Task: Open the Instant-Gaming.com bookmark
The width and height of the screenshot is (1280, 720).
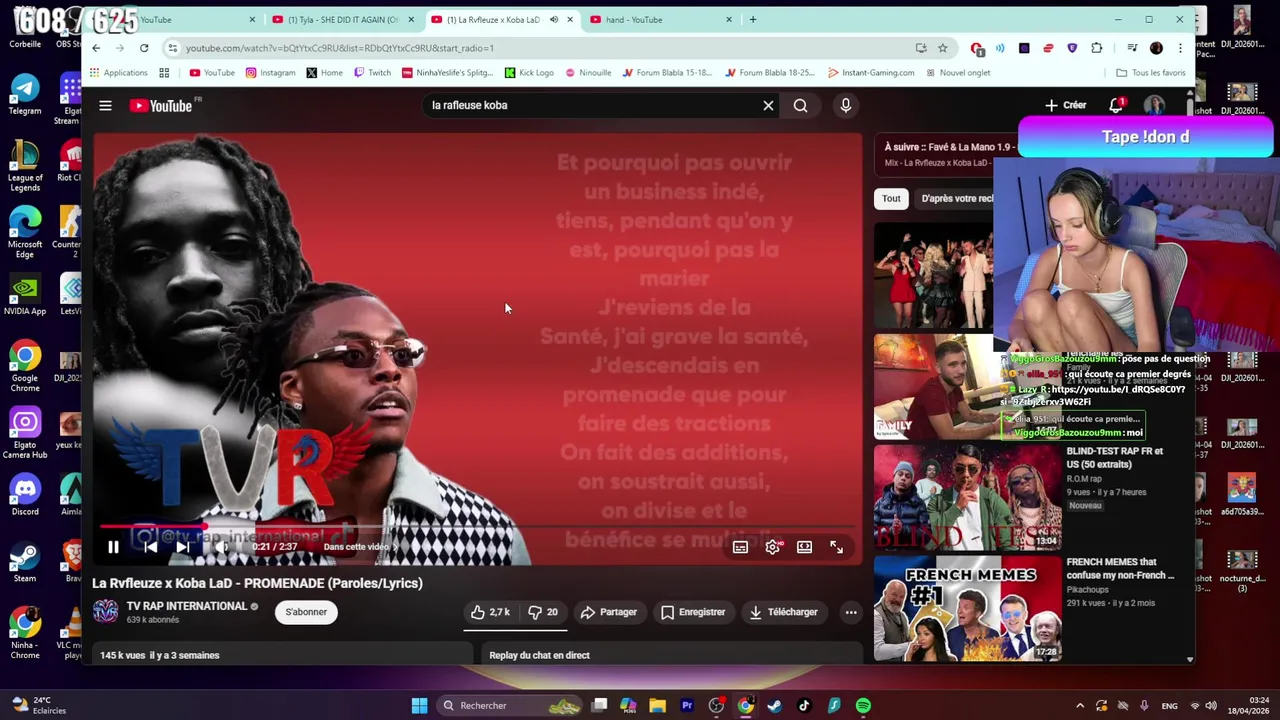Action: [x=870, y=73]
